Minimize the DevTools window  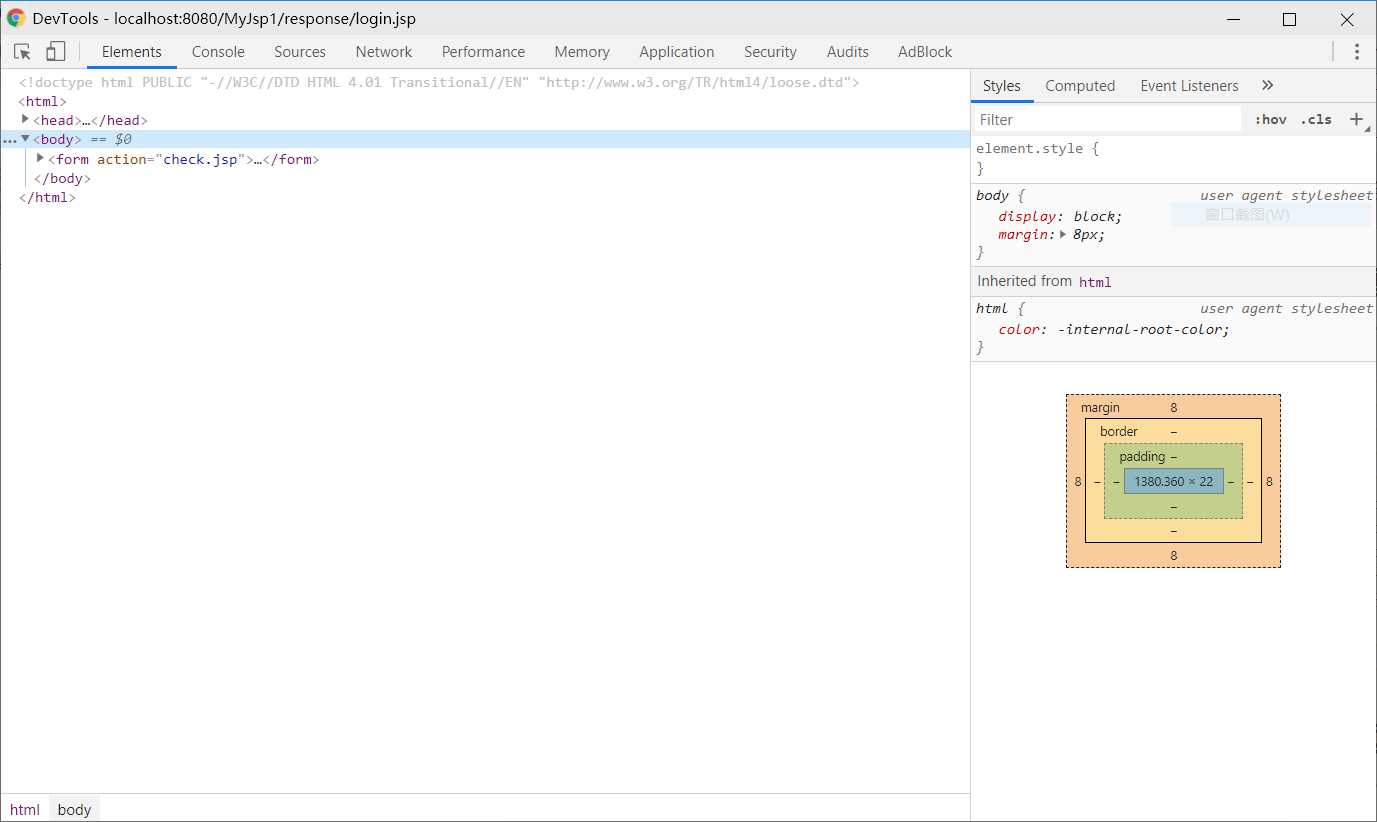(1233, 19)
